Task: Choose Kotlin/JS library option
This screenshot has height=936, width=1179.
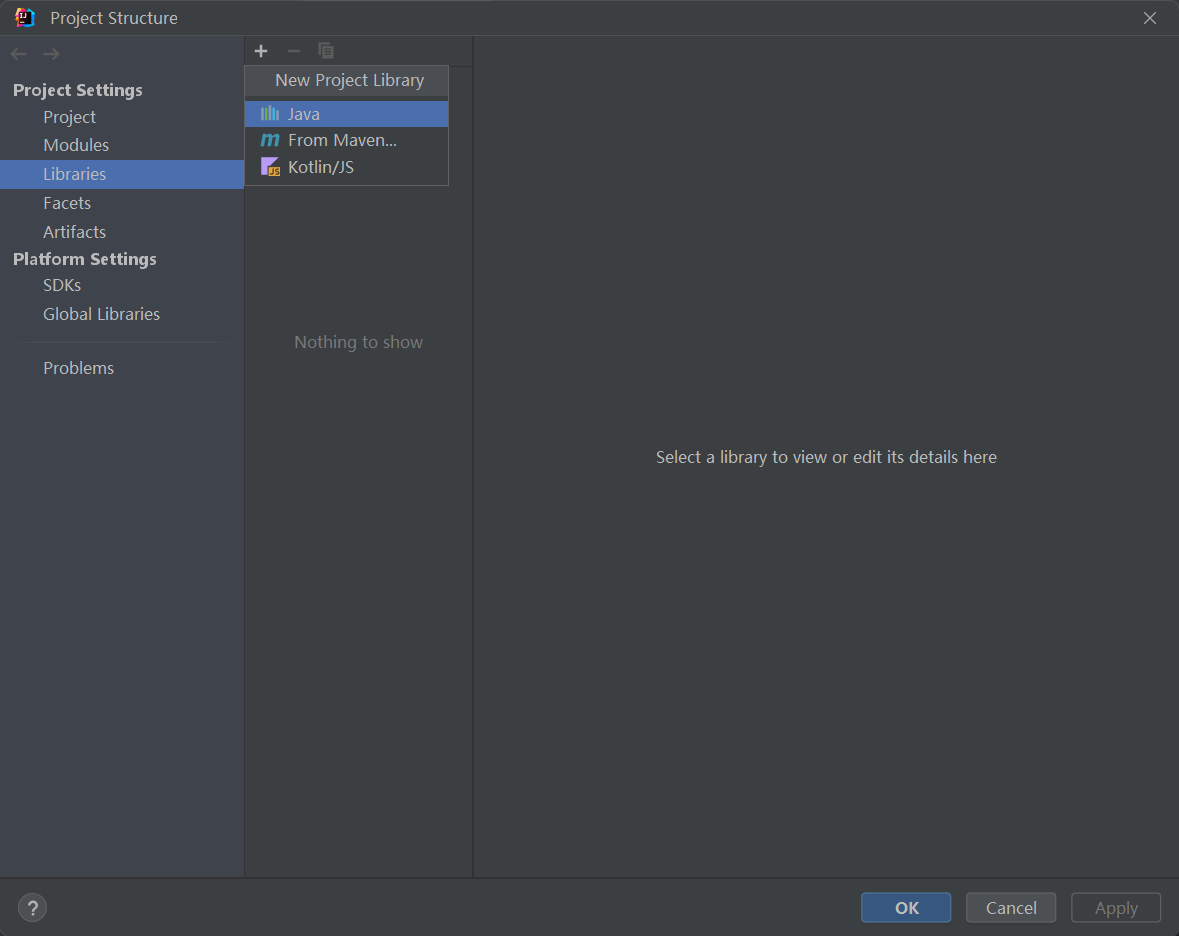Action: click(x=347, y=167)
